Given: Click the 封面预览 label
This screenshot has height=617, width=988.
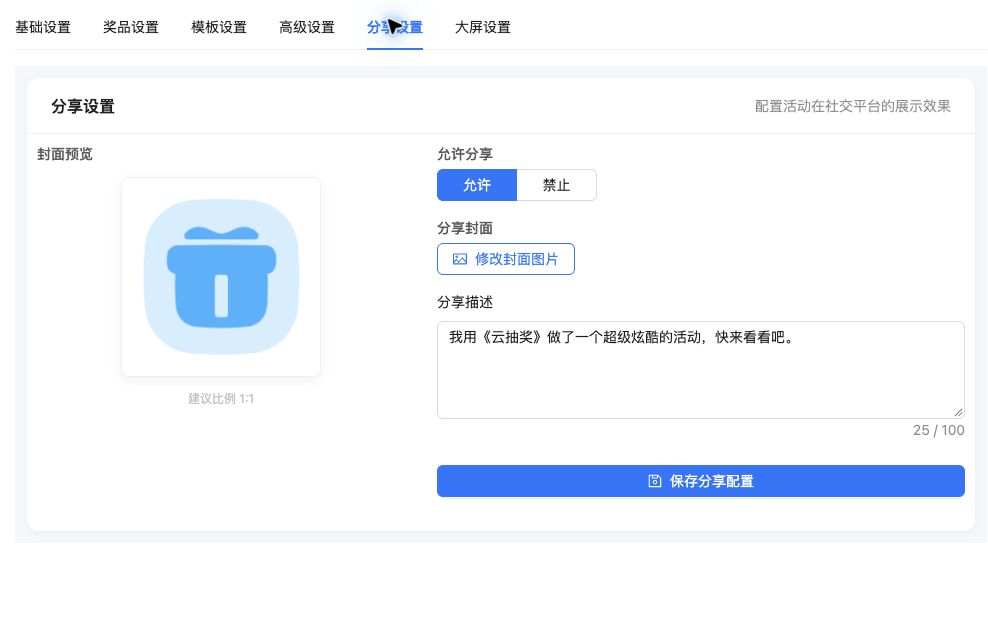Looking at the screenshot, I should coord(65,154).
